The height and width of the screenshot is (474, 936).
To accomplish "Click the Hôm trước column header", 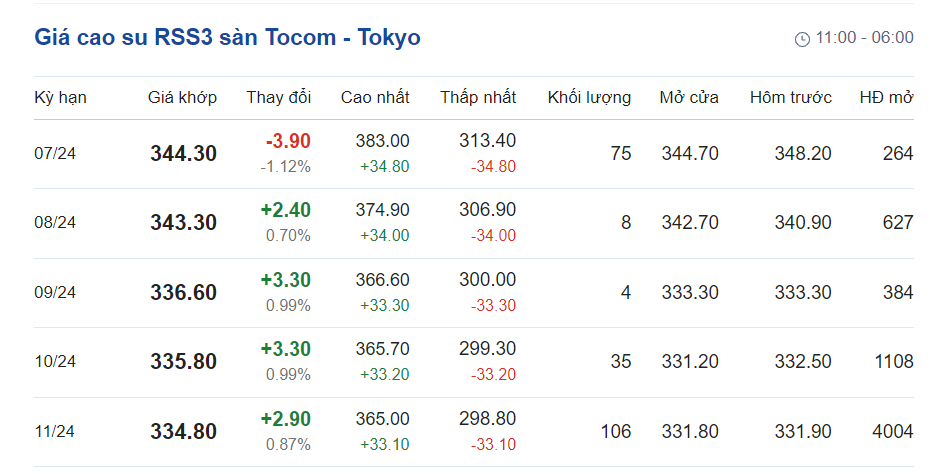I will [x=790, y=97].
